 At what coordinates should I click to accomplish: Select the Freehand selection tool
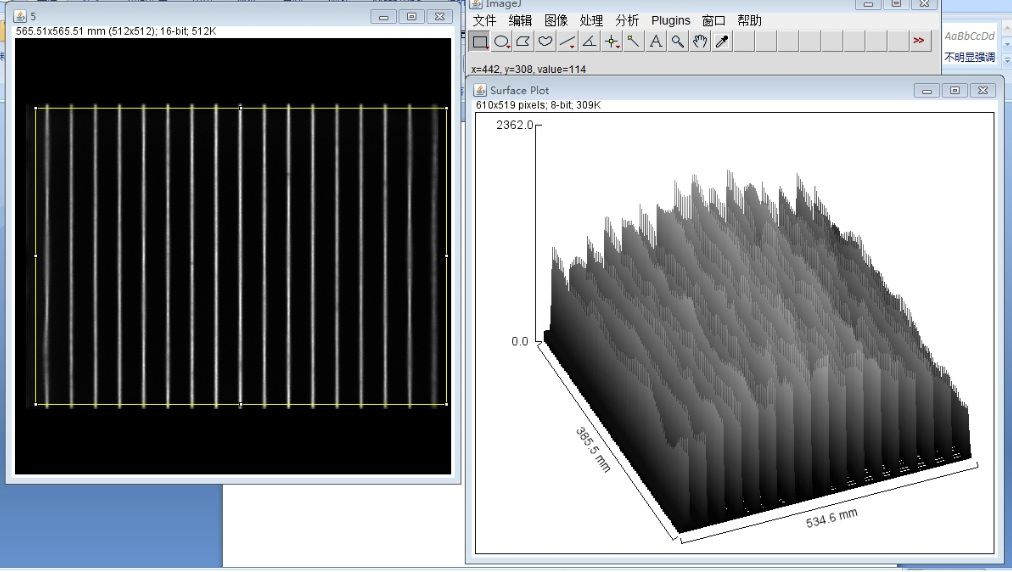click(546, 41)
